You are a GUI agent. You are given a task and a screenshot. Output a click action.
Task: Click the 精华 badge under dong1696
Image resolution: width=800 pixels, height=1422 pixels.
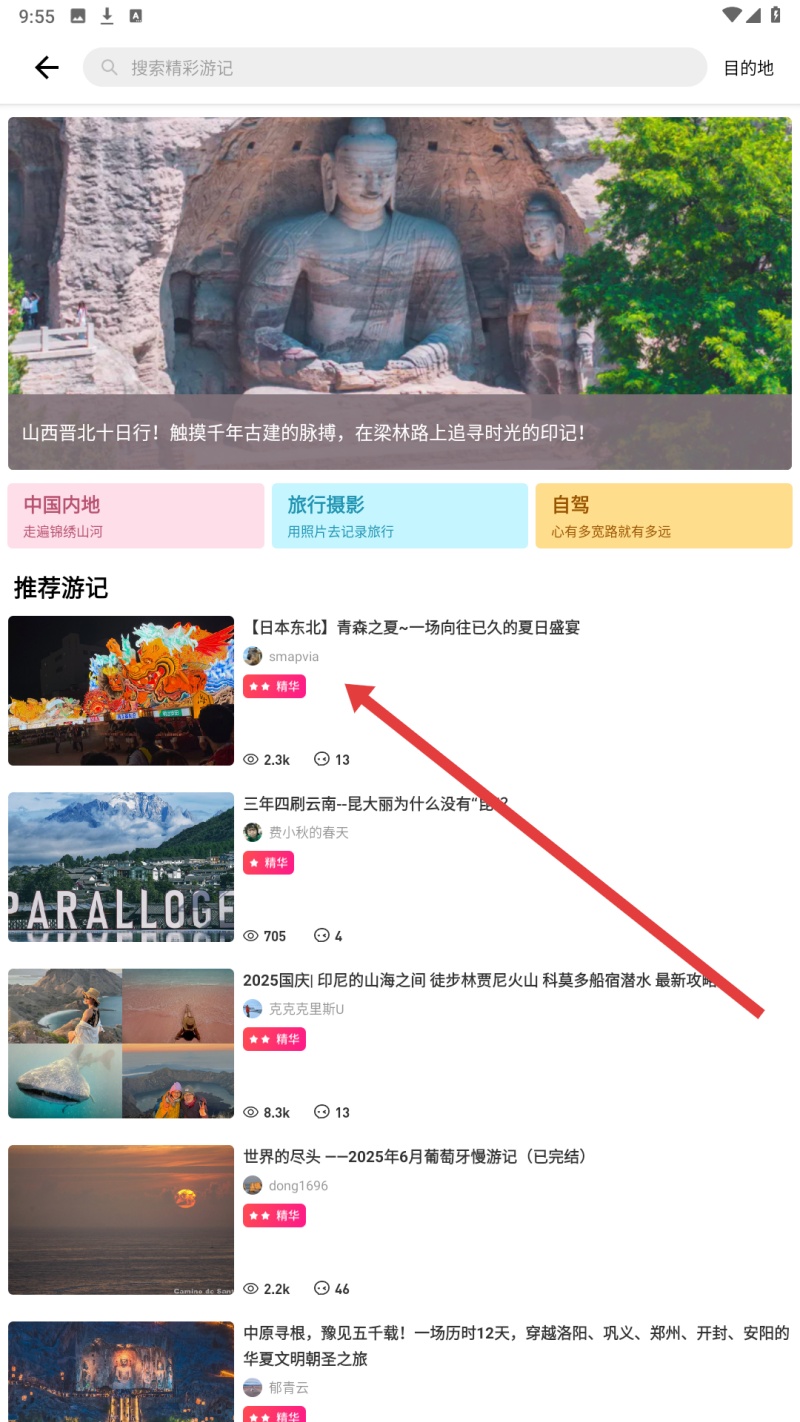pos(274,1215)
